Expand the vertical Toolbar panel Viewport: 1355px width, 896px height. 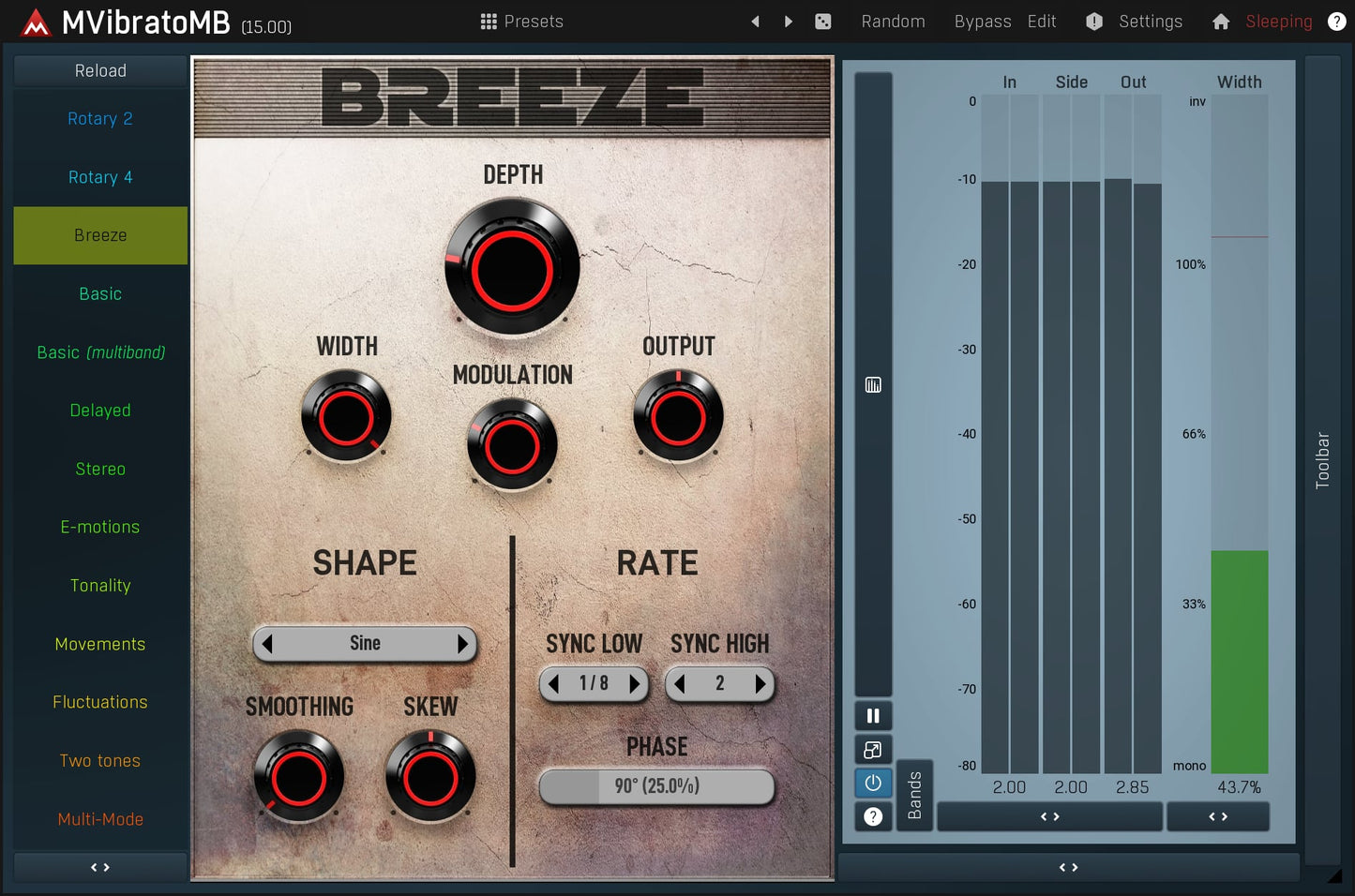[x=1322, y=459]
